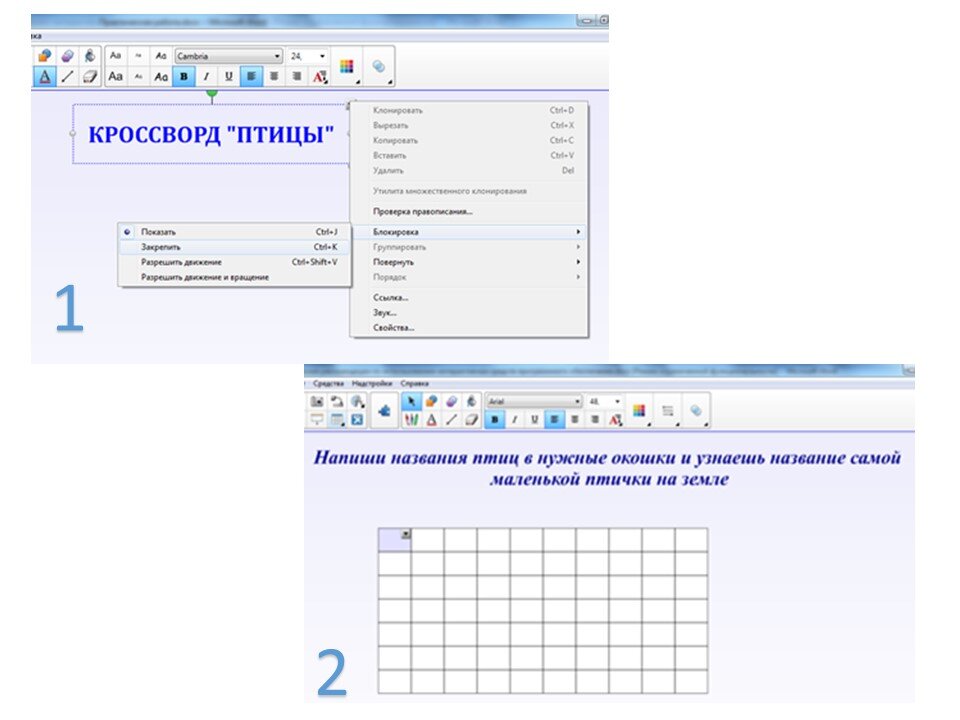The height and width of the screenshot is (720, 960).
Task: Toggle Underline in the Arial window toolbar
Action: [x=534, y=420]
